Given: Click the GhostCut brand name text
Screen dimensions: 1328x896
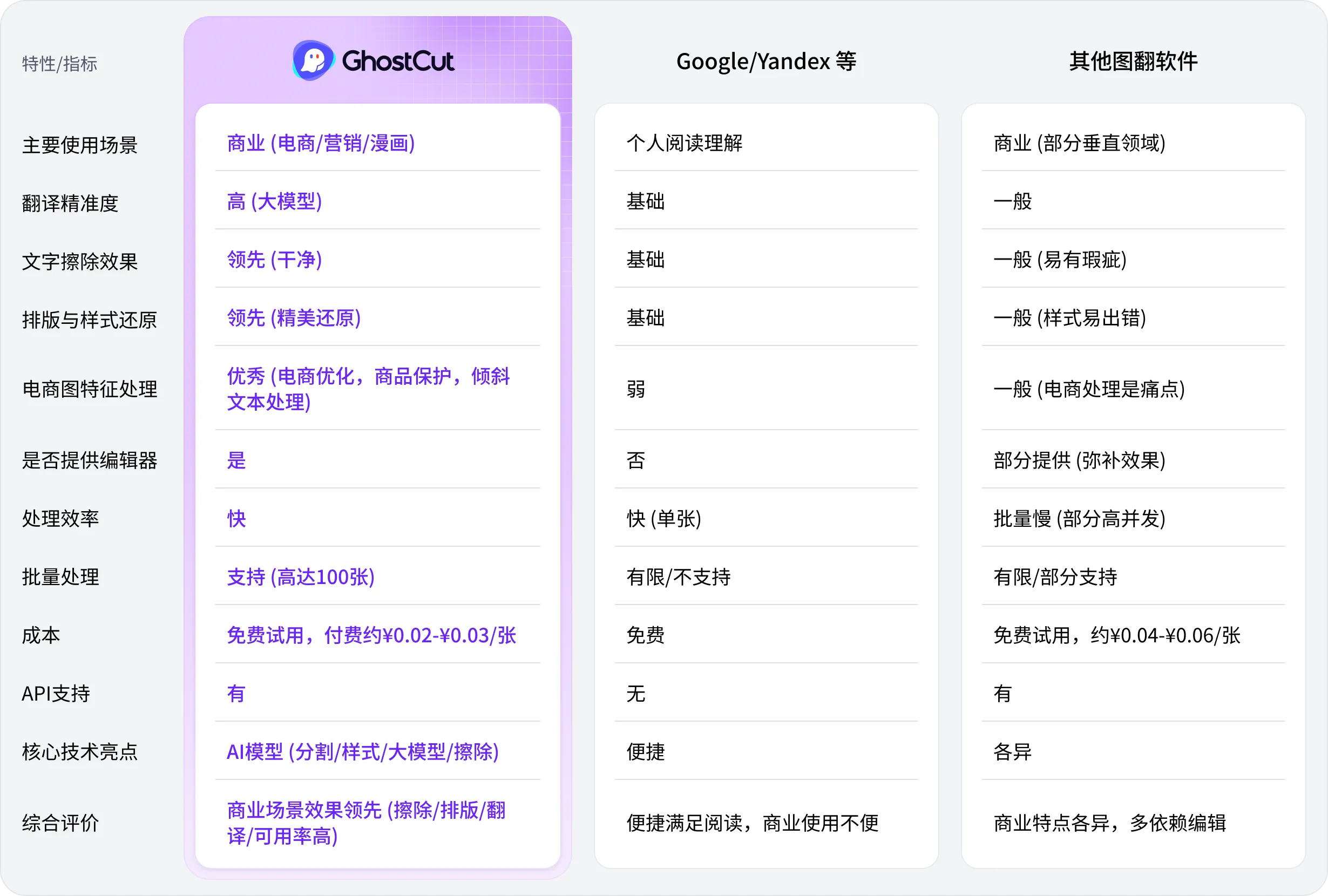Looking at the screenshot, I should click(x=398, y=61).
